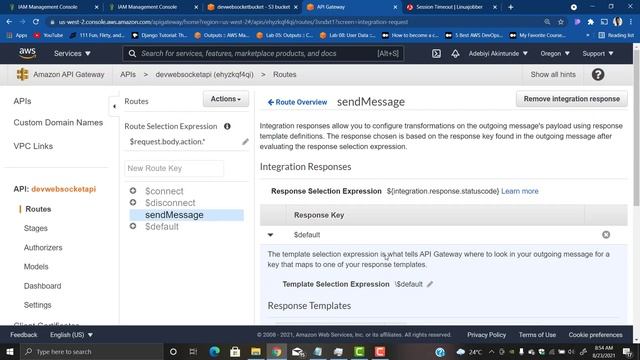
Task: Remove the $default response key
Action: tap(606, 235)
